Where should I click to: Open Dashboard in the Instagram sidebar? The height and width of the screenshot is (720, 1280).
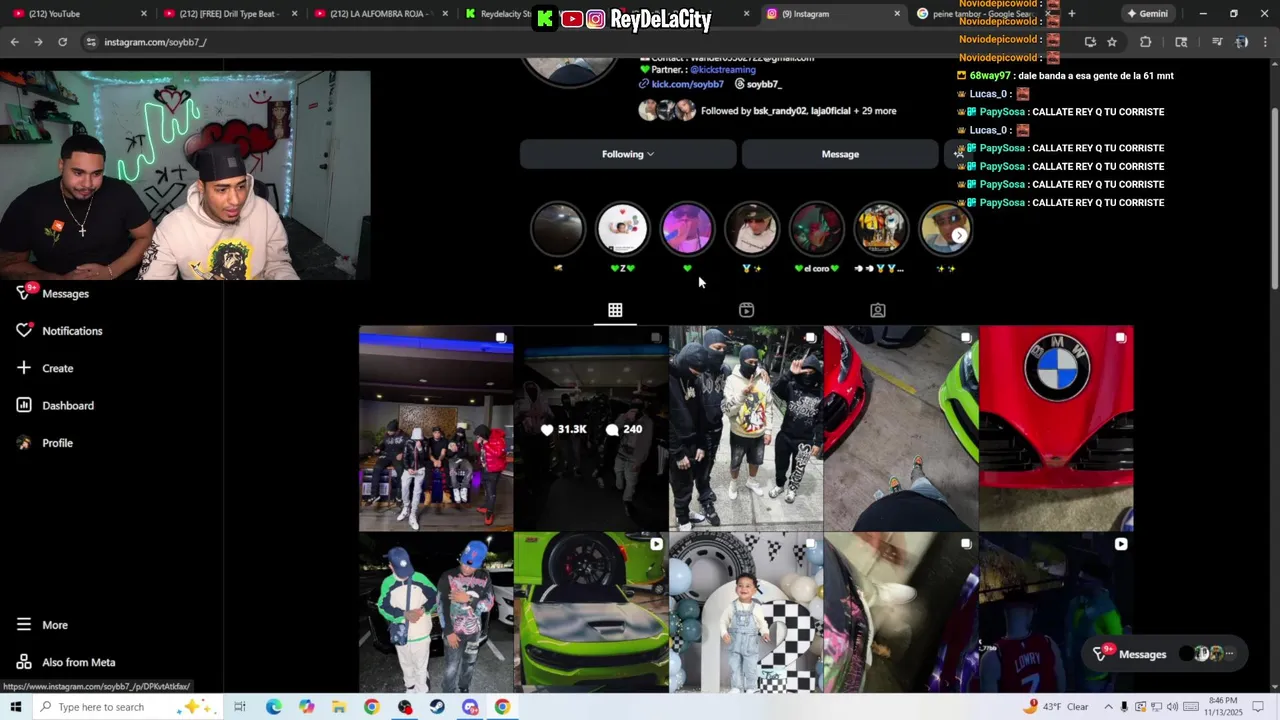coord(56,405)
